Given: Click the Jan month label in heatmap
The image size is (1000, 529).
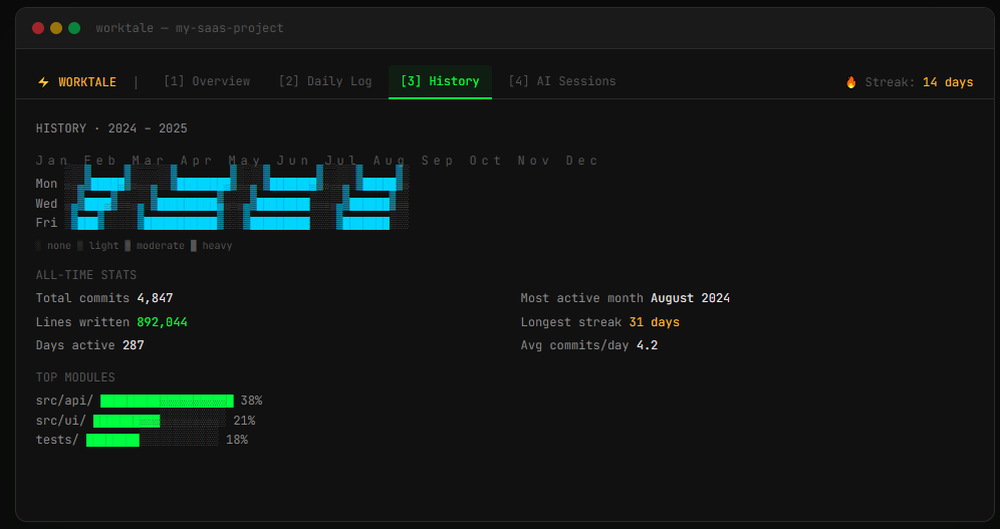Looking at the screenshot, I should coord(51,160).
